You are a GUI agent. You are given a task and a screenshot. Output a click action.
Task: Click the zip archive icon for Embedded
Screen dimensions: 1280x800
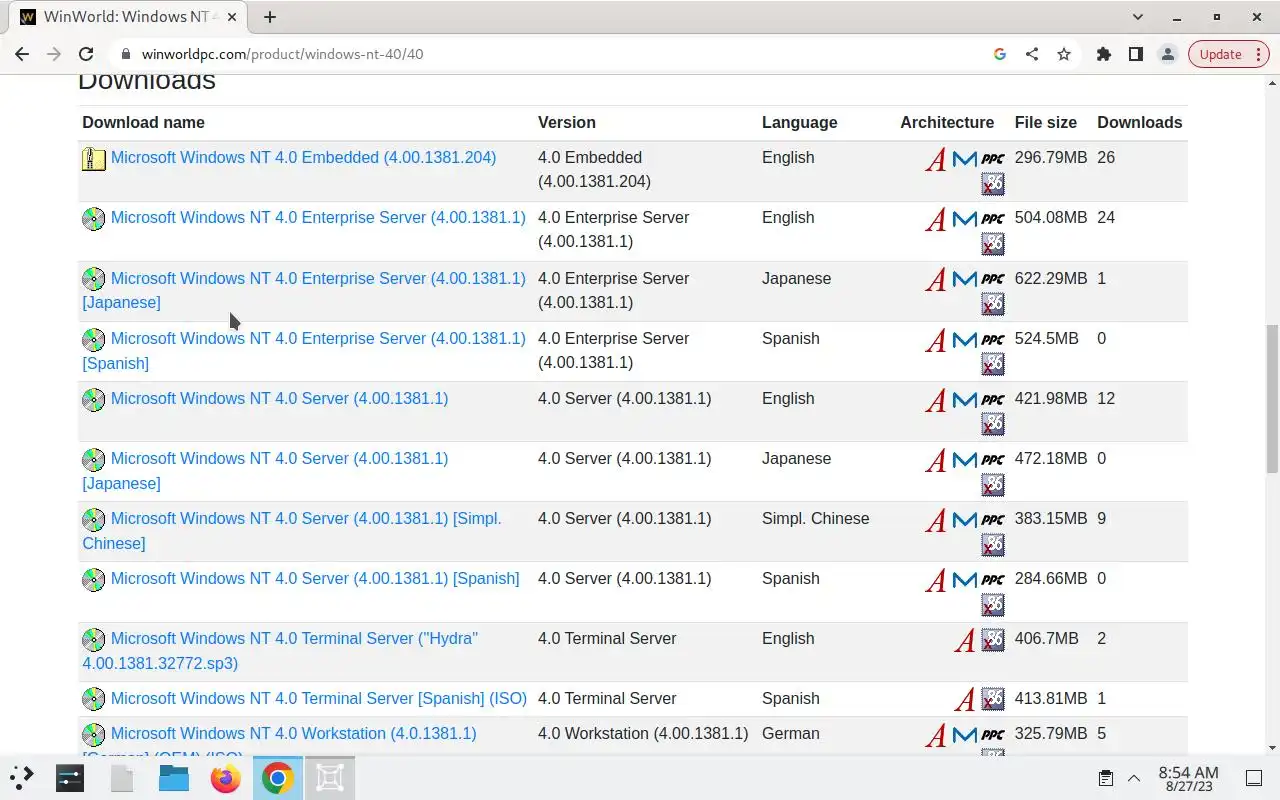[x=93, y=158]
